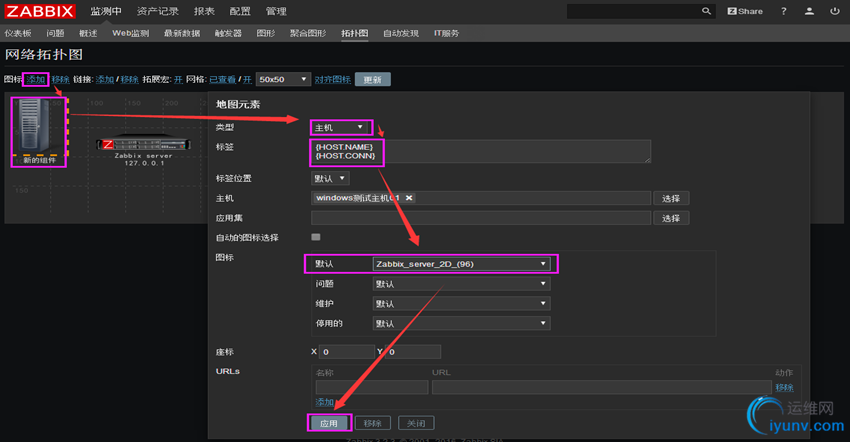
Task: Click the 链接 移除 link
Action: (x=129, y=80)
